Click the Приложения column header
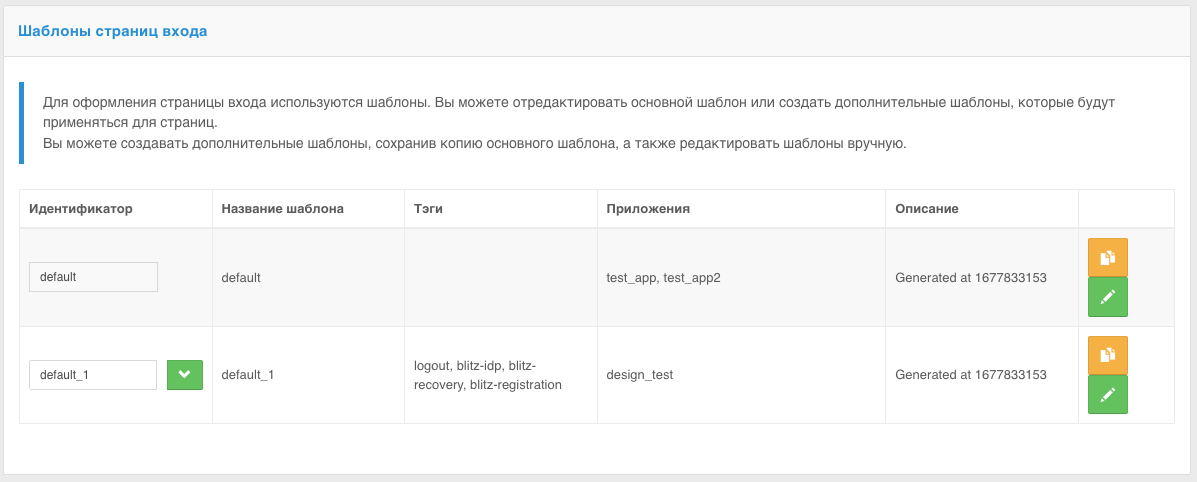 [x=649, y=209]
